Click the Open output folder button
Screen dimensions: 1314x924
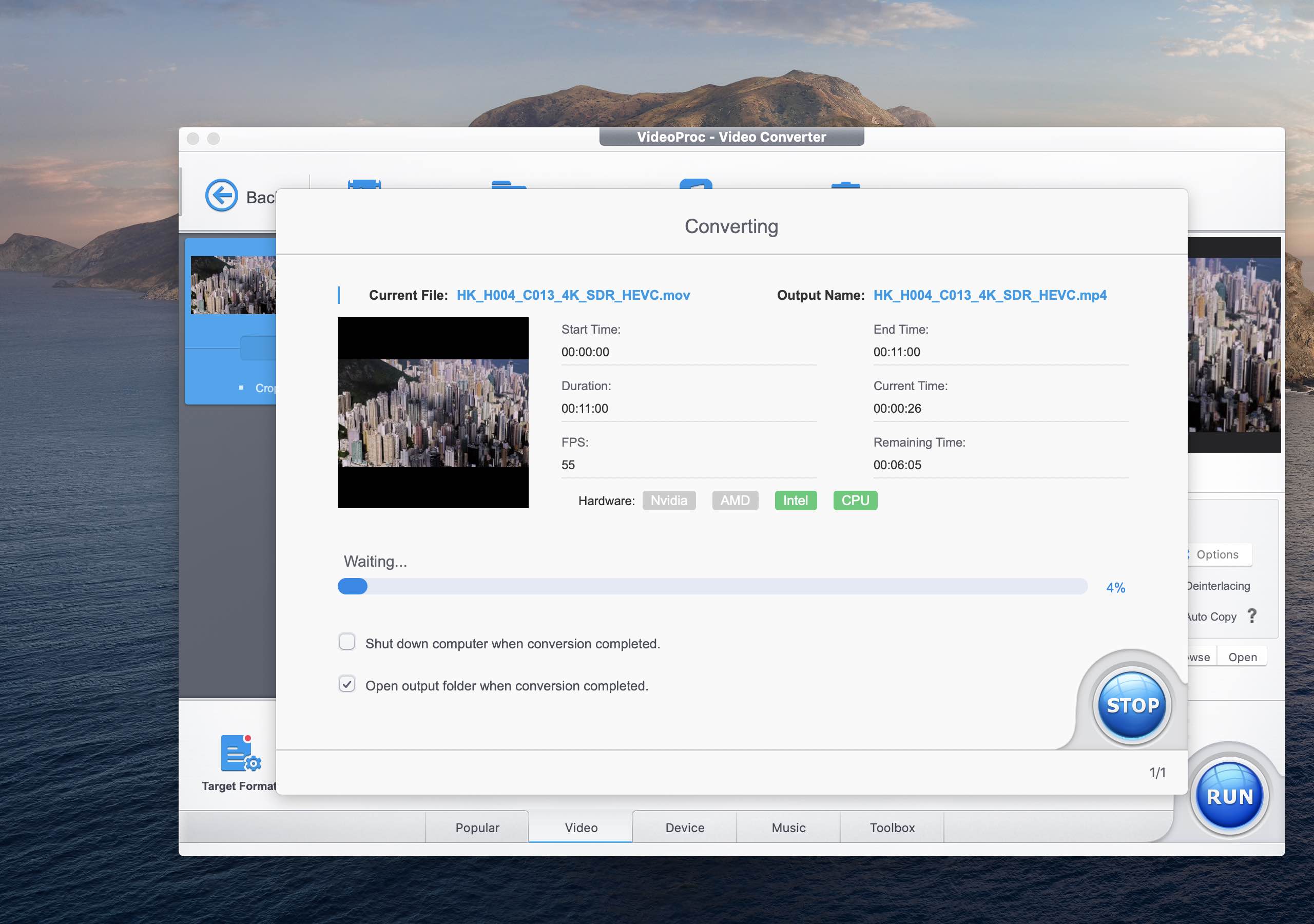(1242, 657)
